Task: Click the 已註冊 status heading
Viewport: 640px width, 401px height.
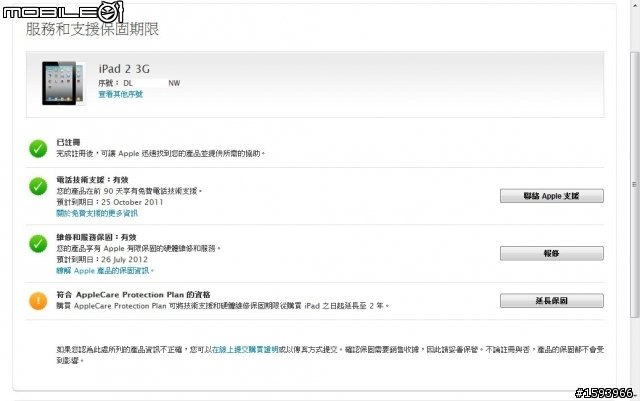Action: point(68,143)
